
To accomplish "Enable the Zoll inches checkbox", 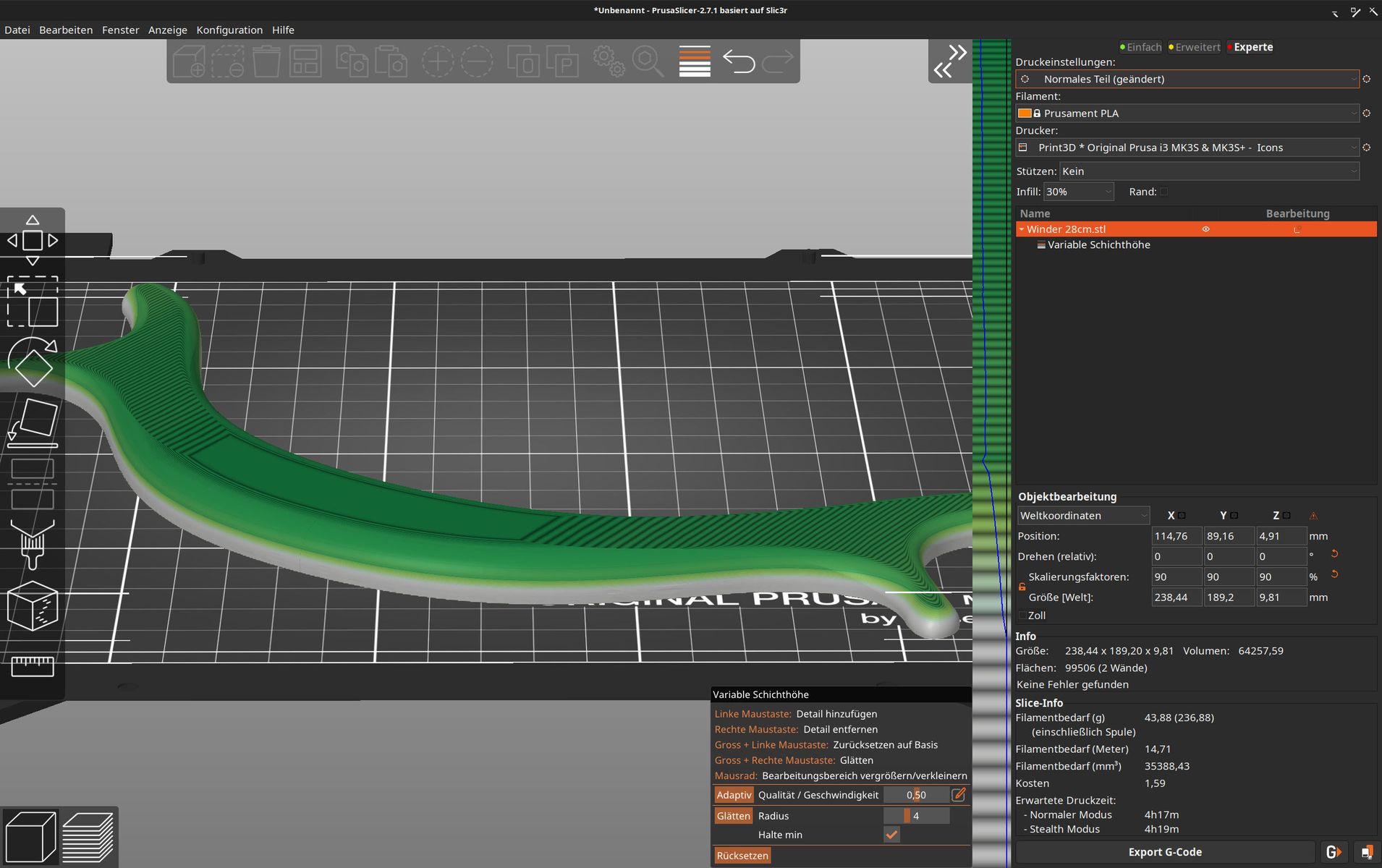I will [x=1022, y=616].
